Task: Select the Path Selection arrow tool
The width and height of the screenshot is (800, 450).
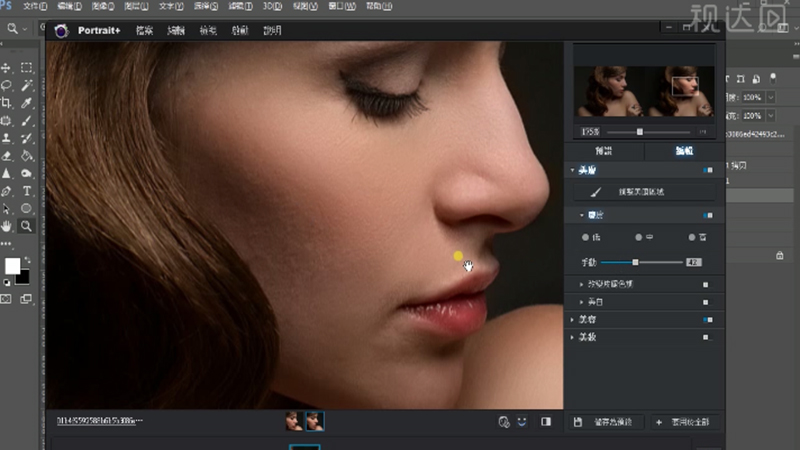Action: 6,209
